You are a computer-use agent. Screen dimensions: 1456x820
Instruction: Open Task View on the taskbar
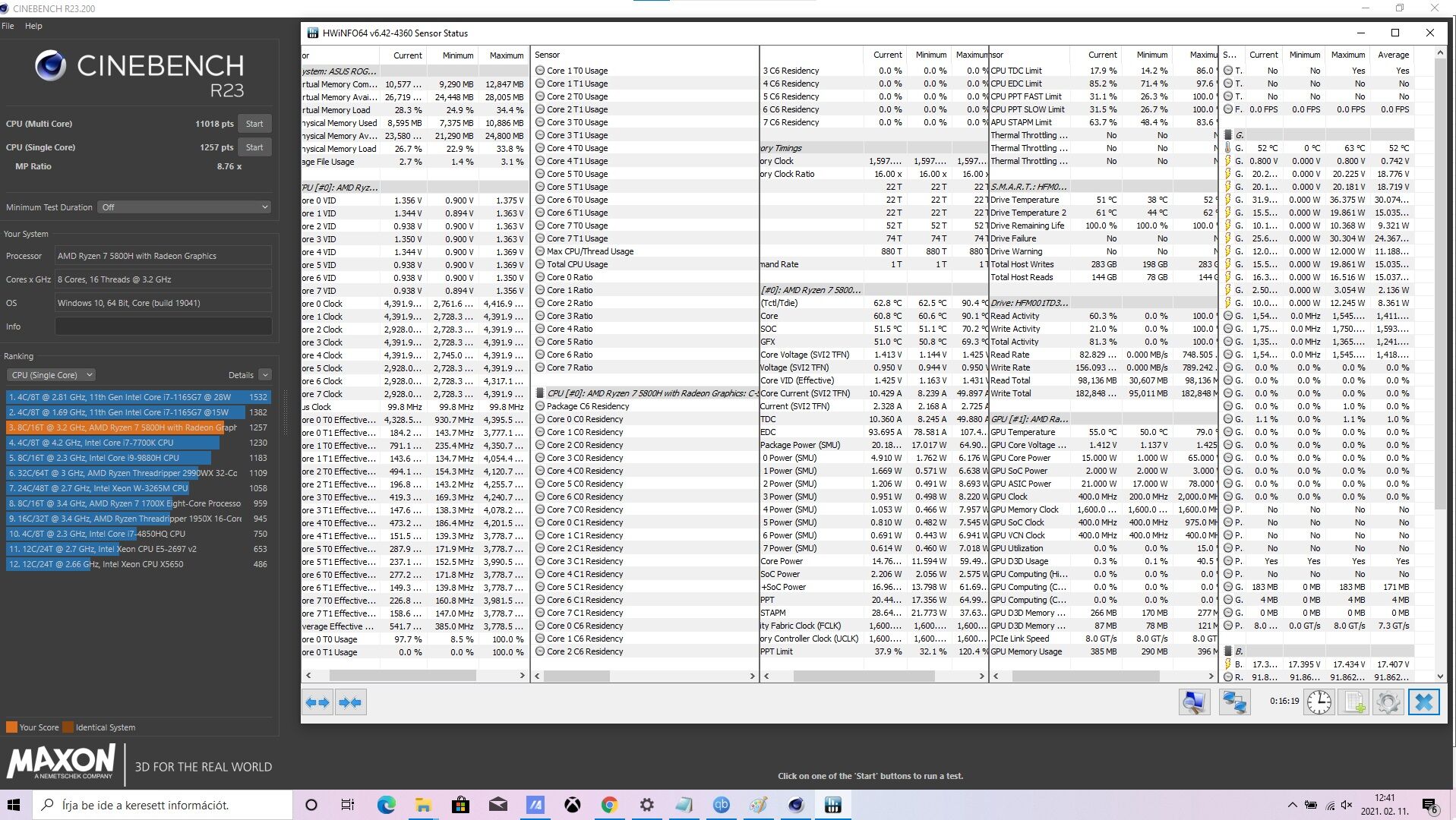(x=348, y=805)
